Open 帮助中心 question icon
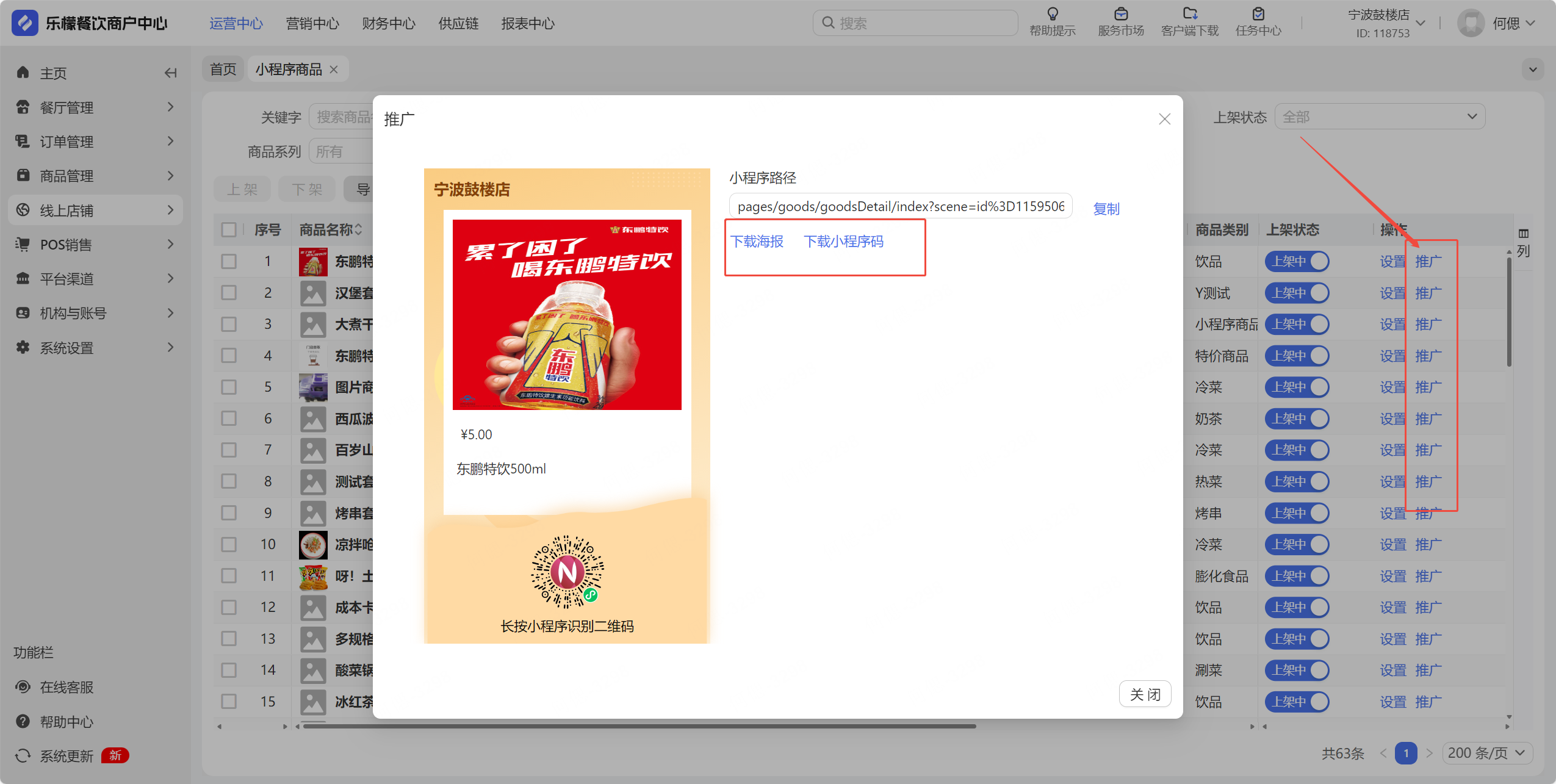The image size is (1556, 784). [23, 722]
